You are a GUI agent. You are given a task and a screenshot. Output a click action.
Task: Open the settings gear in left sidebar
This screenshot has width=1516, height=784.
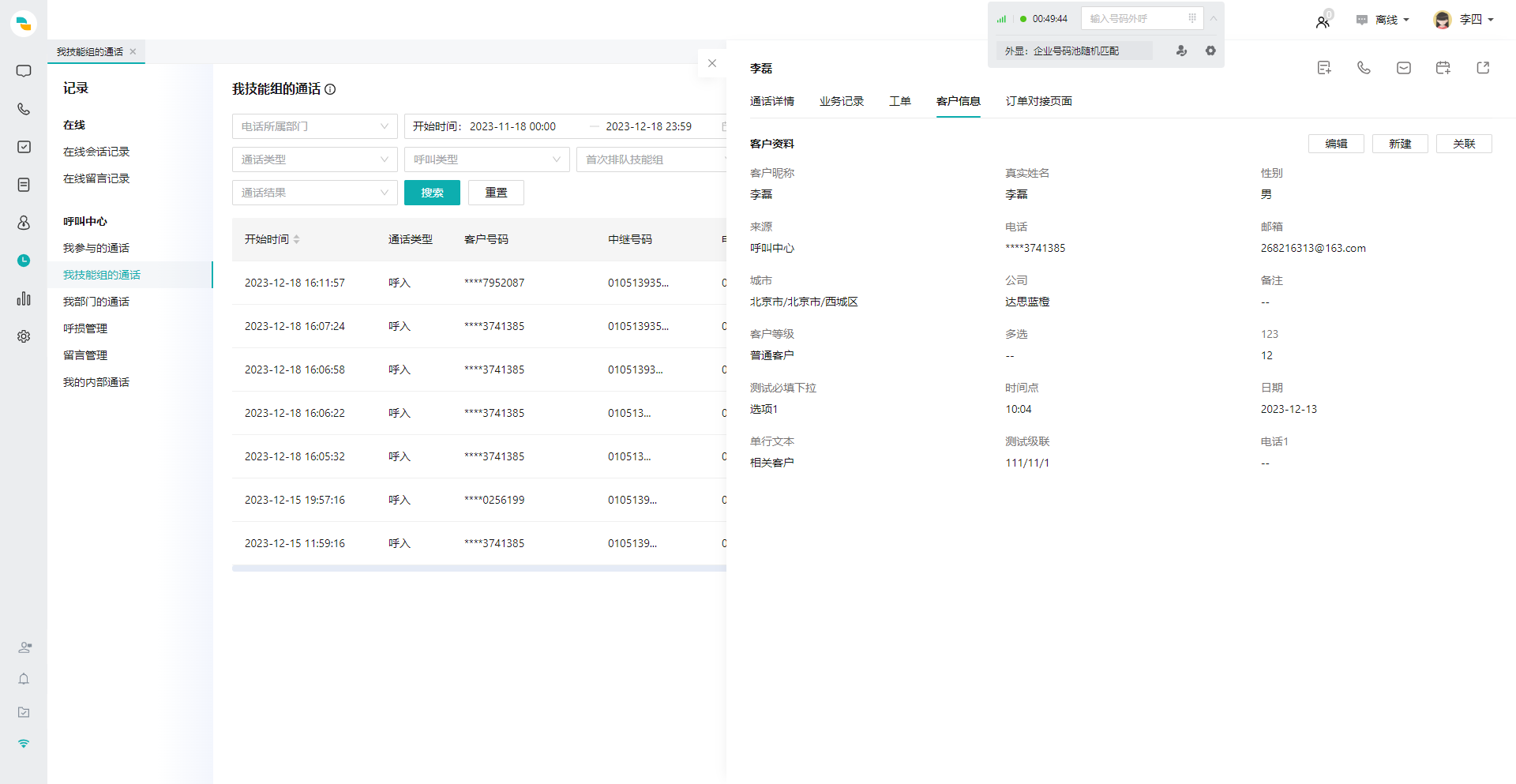(x=24, y=336)
